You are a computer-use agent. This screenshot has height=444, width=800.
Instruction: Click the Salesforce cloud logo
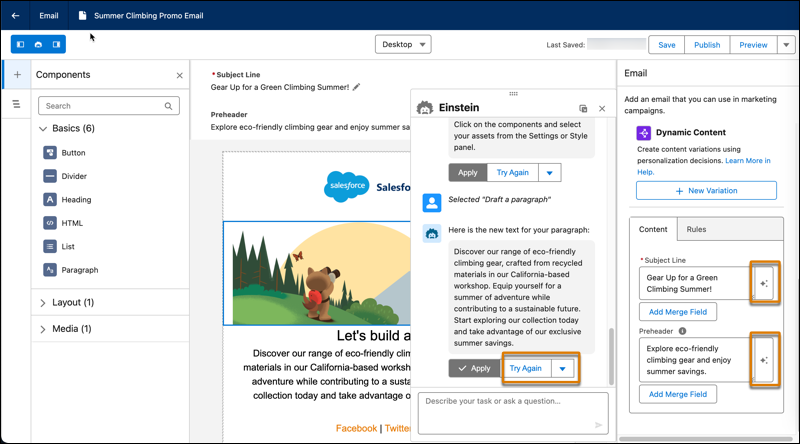(x=347, y=187)
